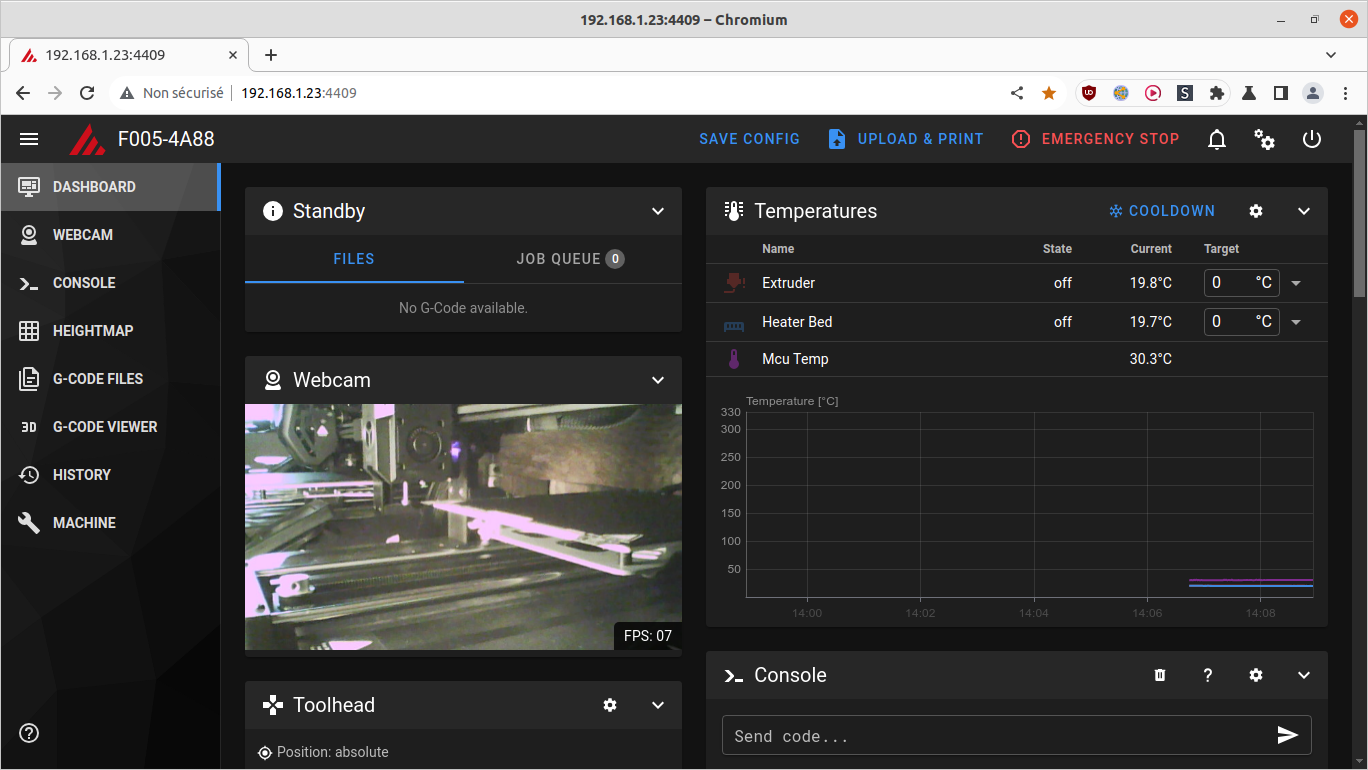
Task: Open interface settings cogs icon
Action: (1265, 139)
